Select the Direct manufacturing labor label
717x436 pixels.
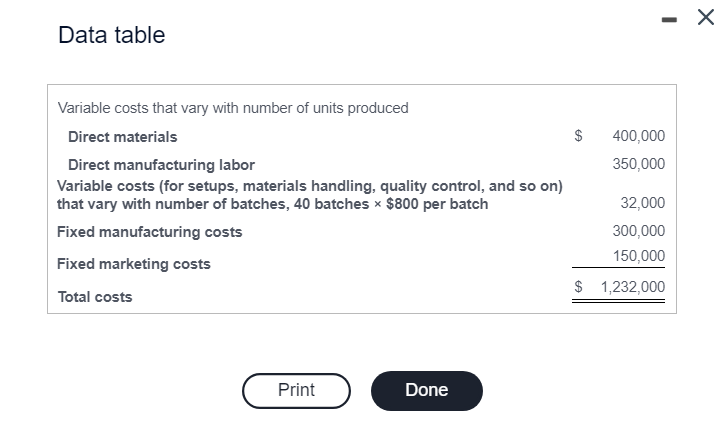click(161, 164)
